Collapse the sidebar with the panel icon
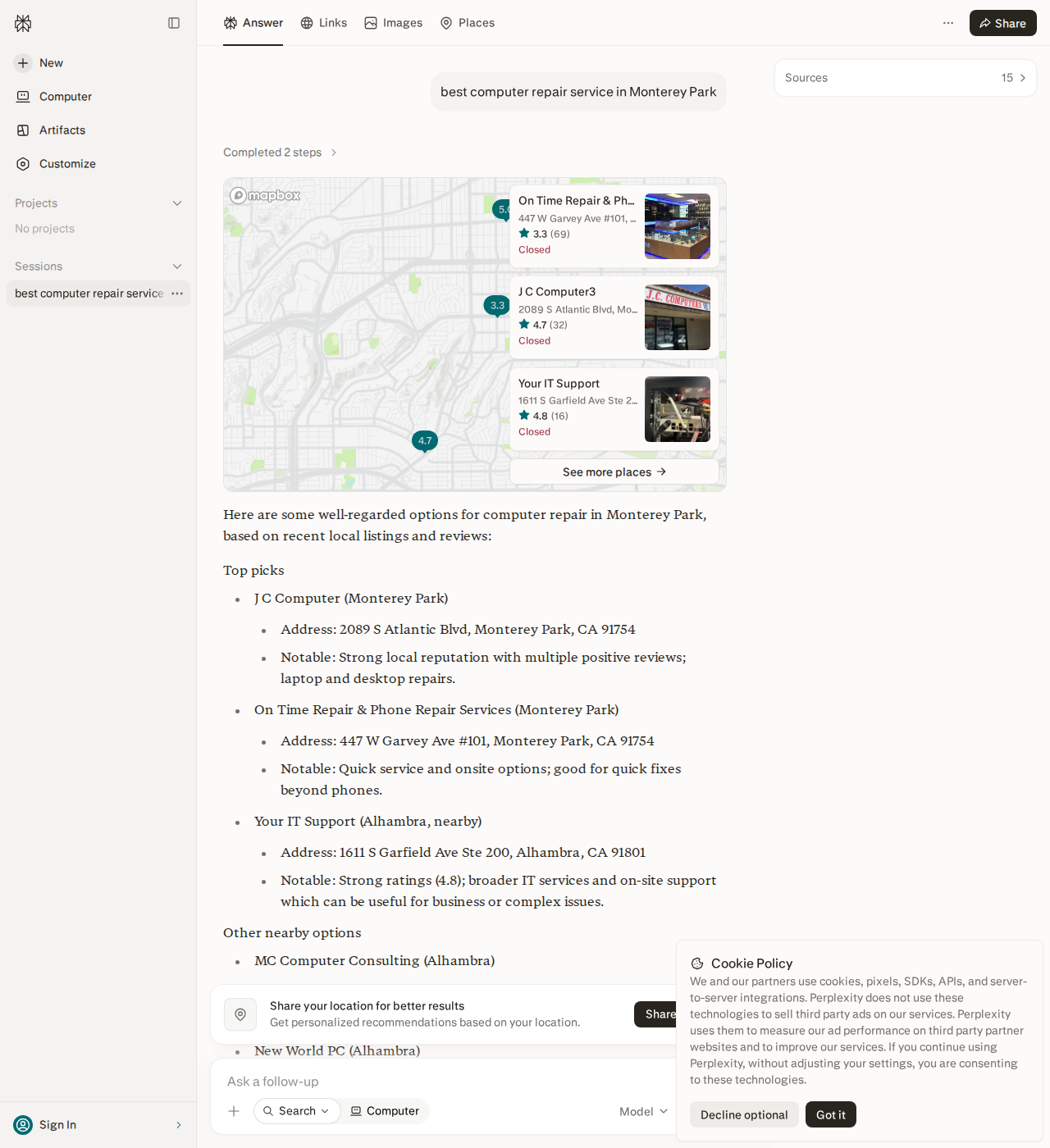Screen dimensions: 1050x1148 pyautogui.click(x=174, y=23)
